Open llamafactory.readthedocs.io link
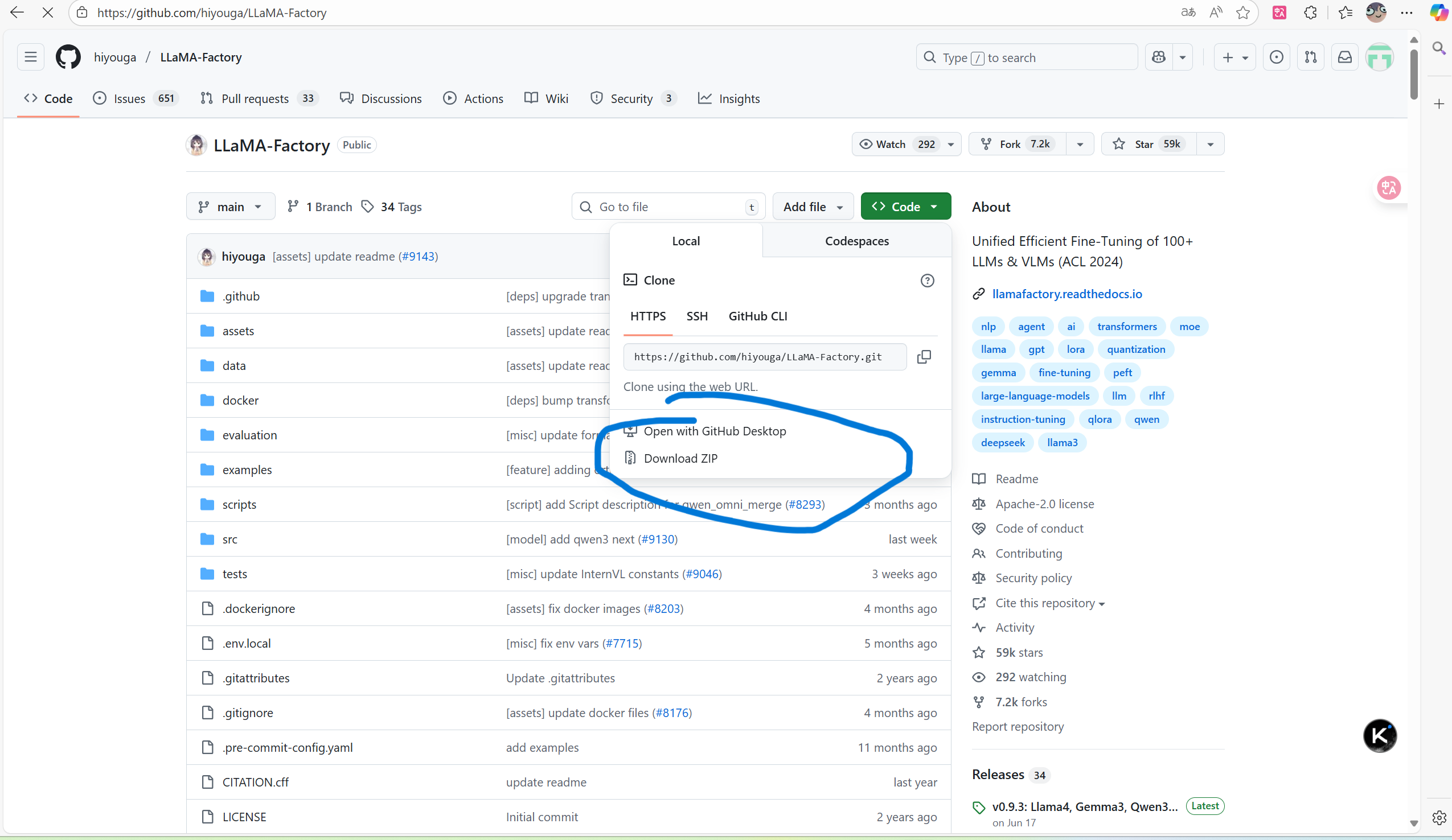 pyautogui.click(x=1067, y=294)
